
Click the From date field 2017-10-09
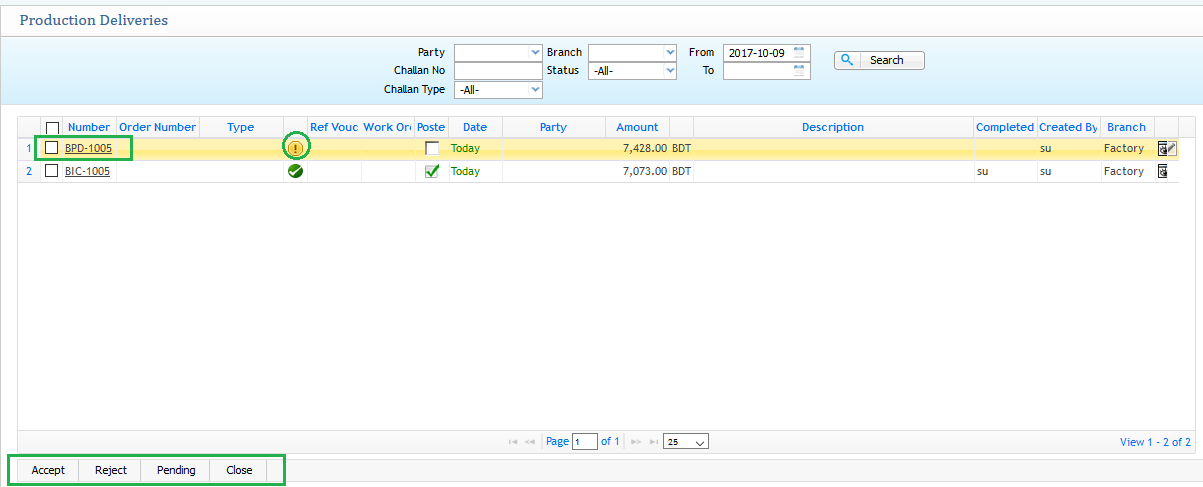767,52
